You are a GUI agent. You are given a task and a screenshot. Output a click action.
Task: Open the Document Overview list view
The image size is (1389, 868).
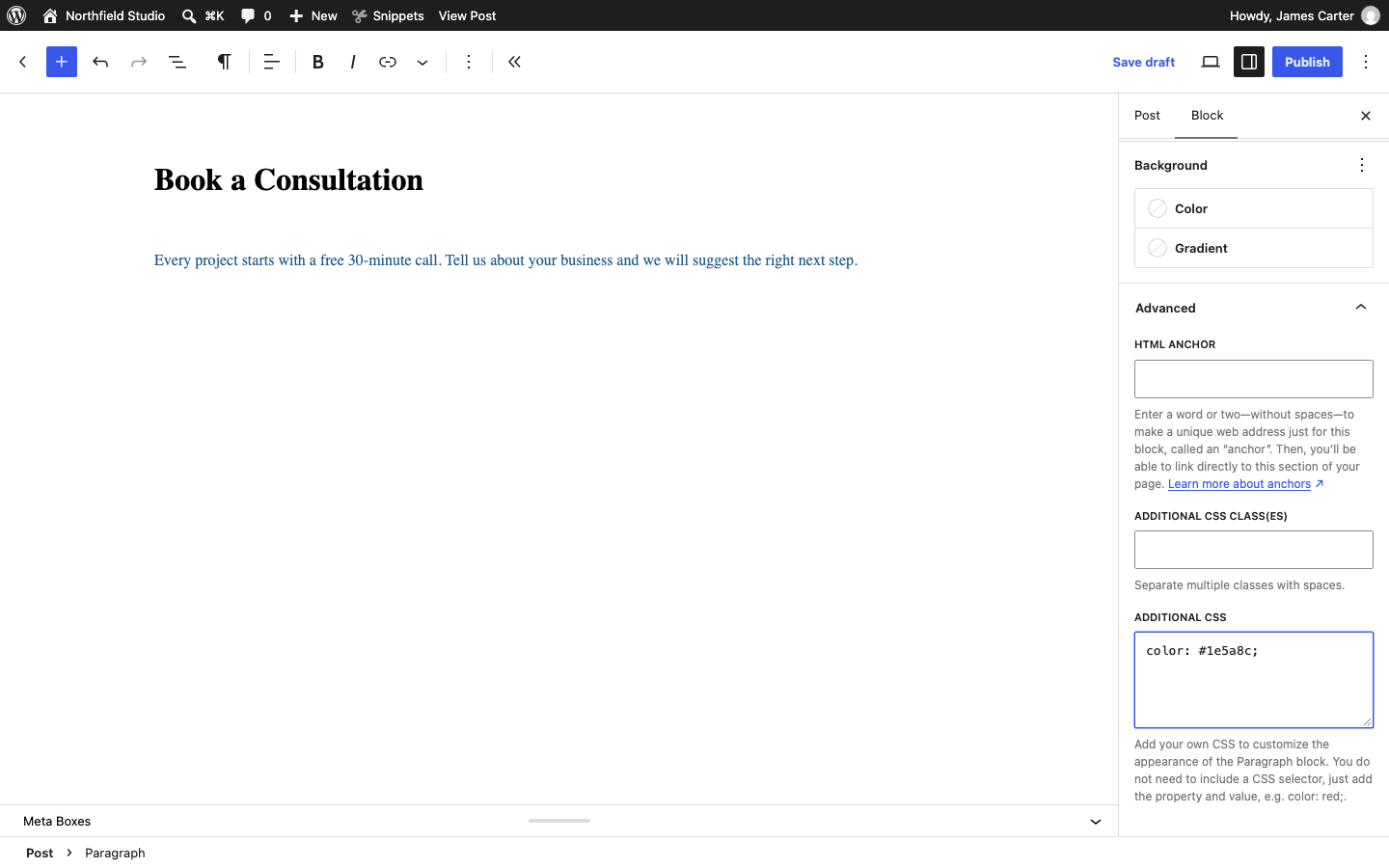[x=177, y=62]
